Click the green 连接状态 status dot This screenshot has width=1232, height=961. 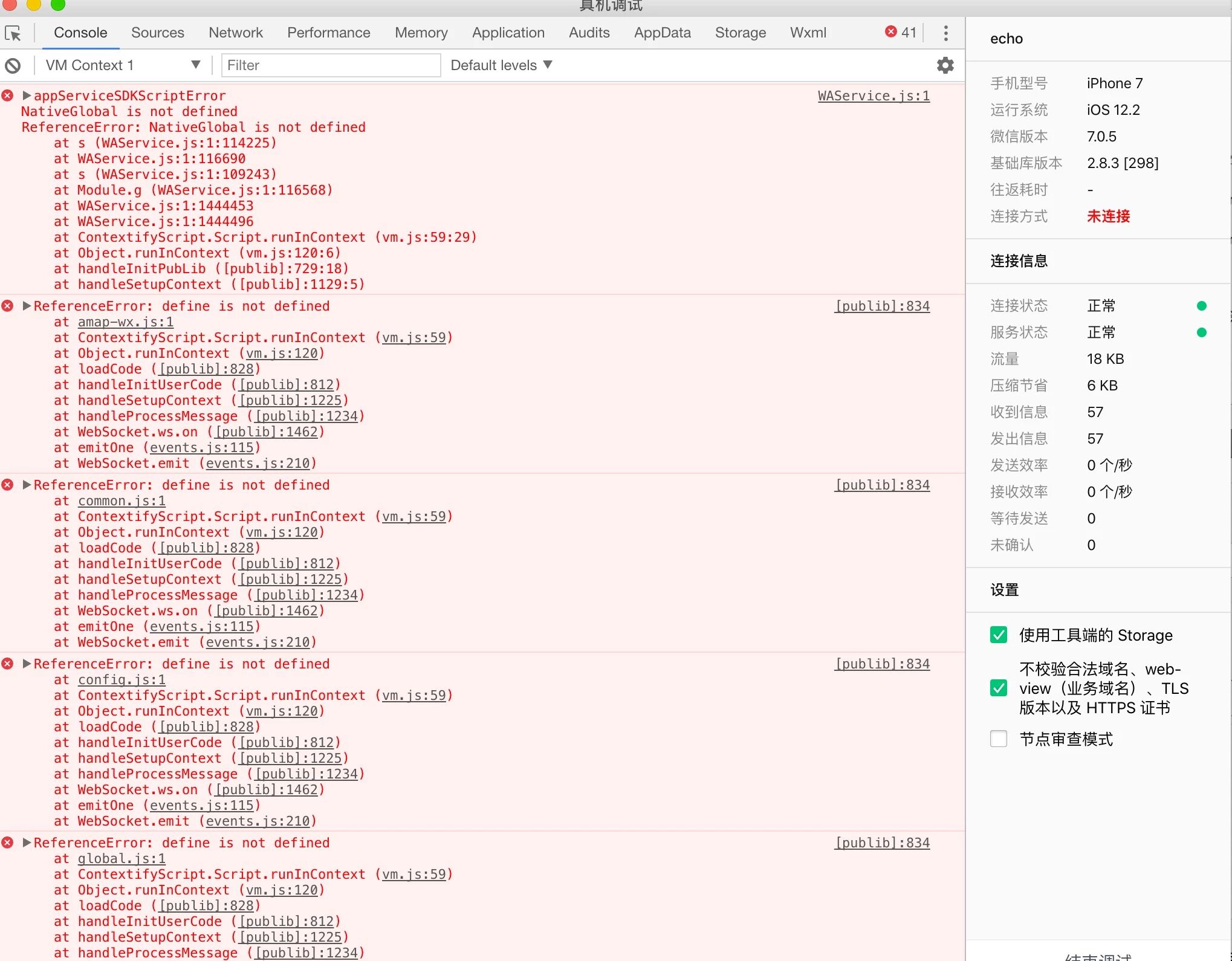pyautogui.click(x=1201, y=306)
